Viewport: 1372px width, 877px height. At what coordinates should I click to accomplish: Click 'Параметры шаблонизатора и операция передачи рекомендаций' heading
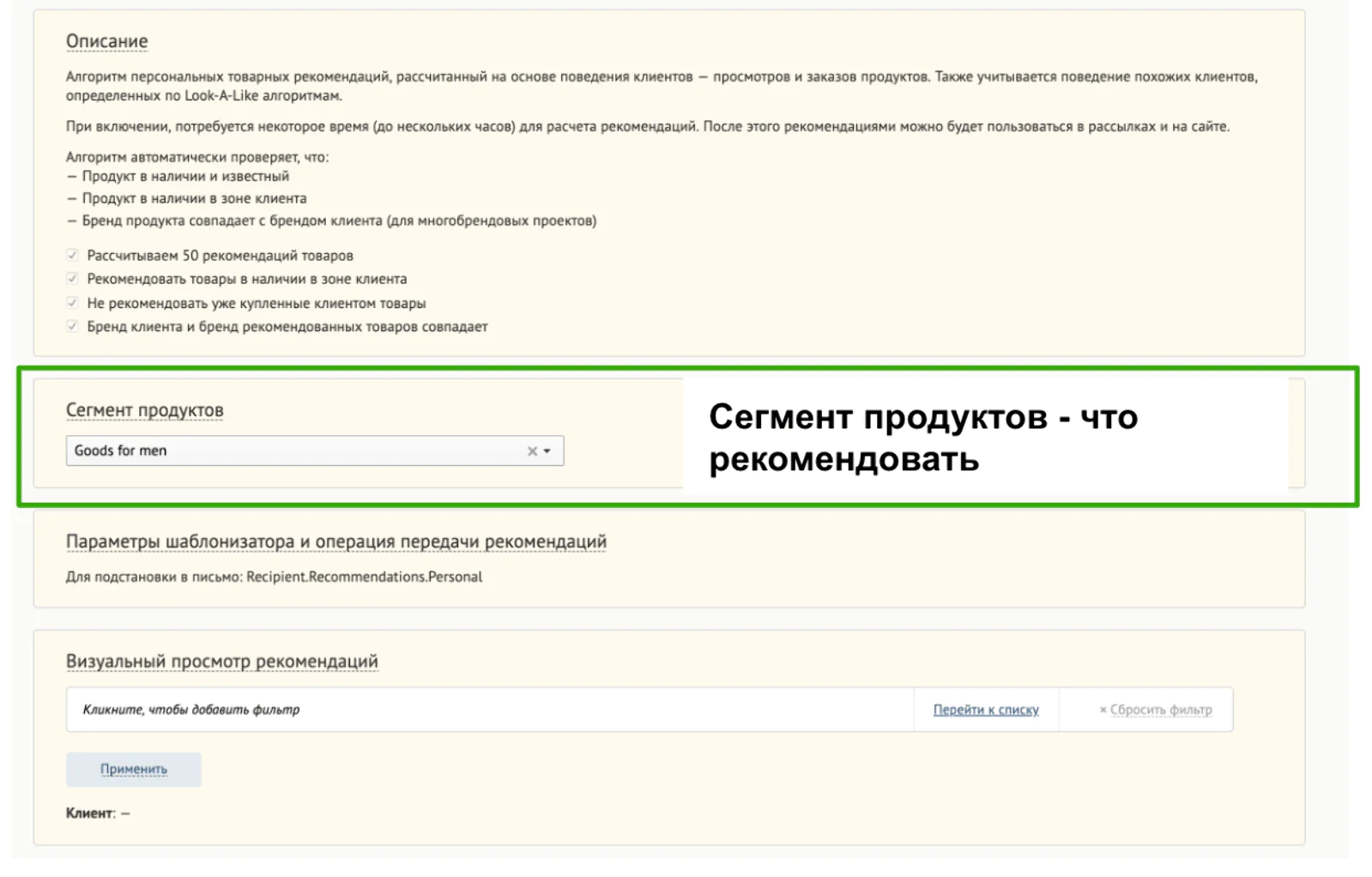click(x=336, y=541)
